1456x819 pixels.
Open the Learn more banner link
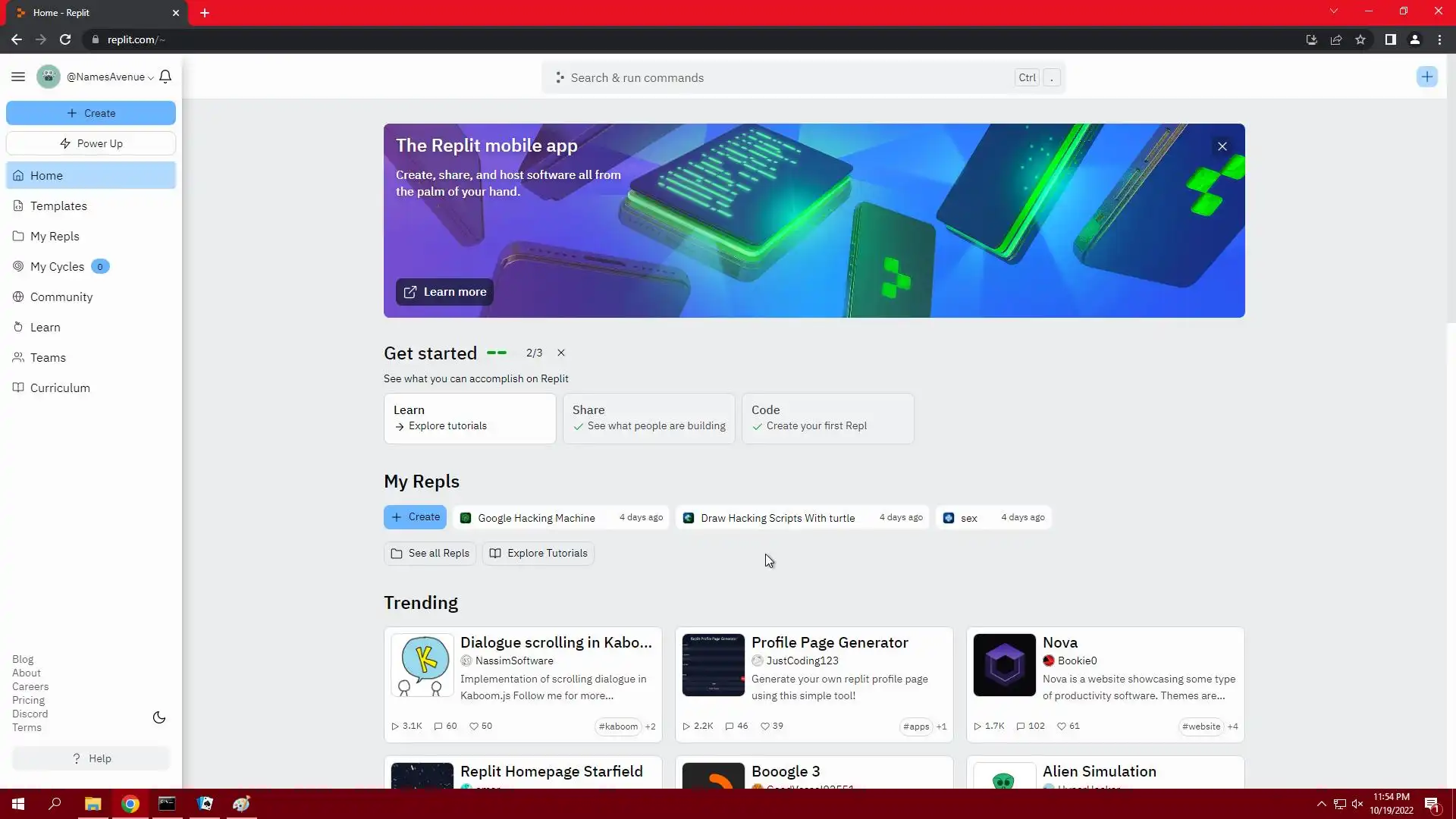click(x=444, y=292)
